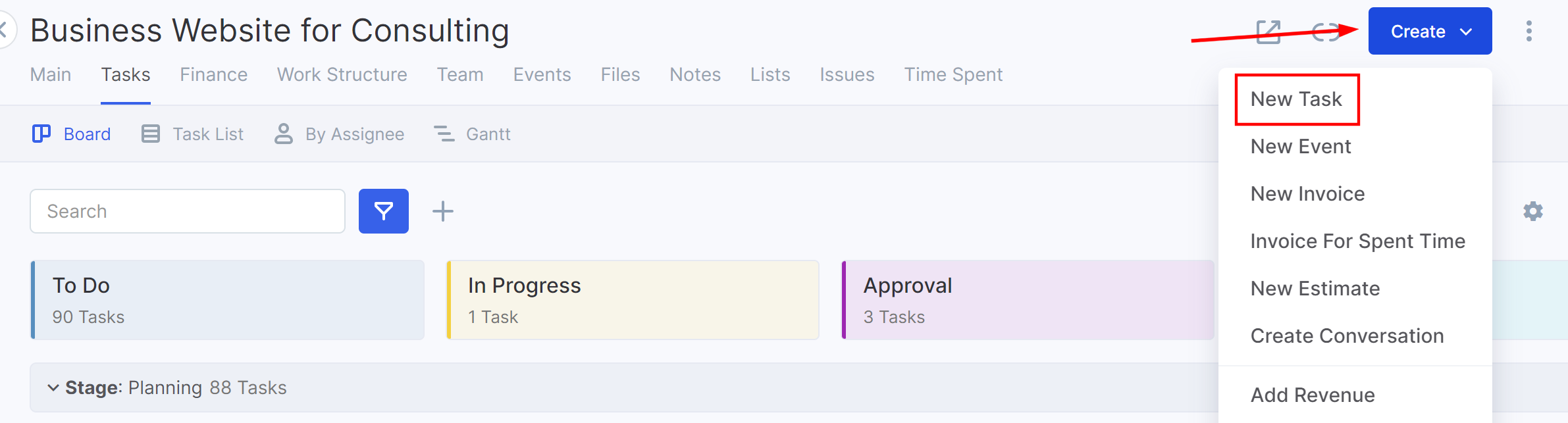Viewport: 1568px width, 423px height.
Task: Click the open-in-new-window icon
Action: click(x=1268, y=32)
